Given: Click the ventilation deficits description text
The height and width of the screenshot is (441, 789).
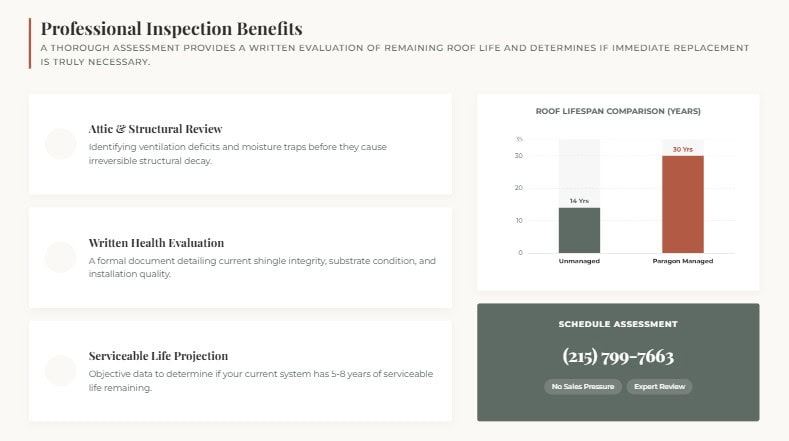Looking at the screenshot, I should 237,154.
